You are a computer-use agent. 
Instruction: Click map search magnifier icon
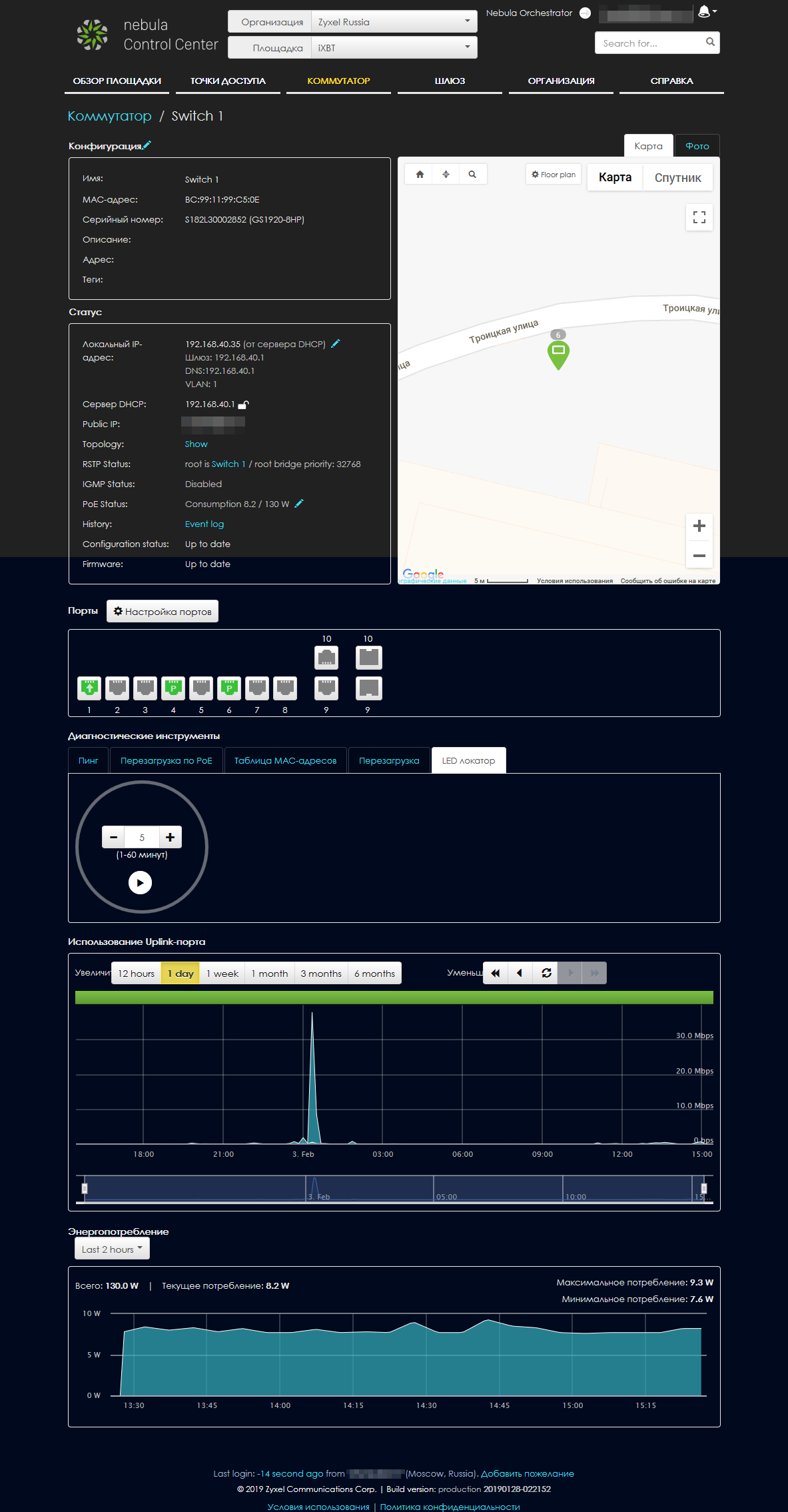pos(472,174)
